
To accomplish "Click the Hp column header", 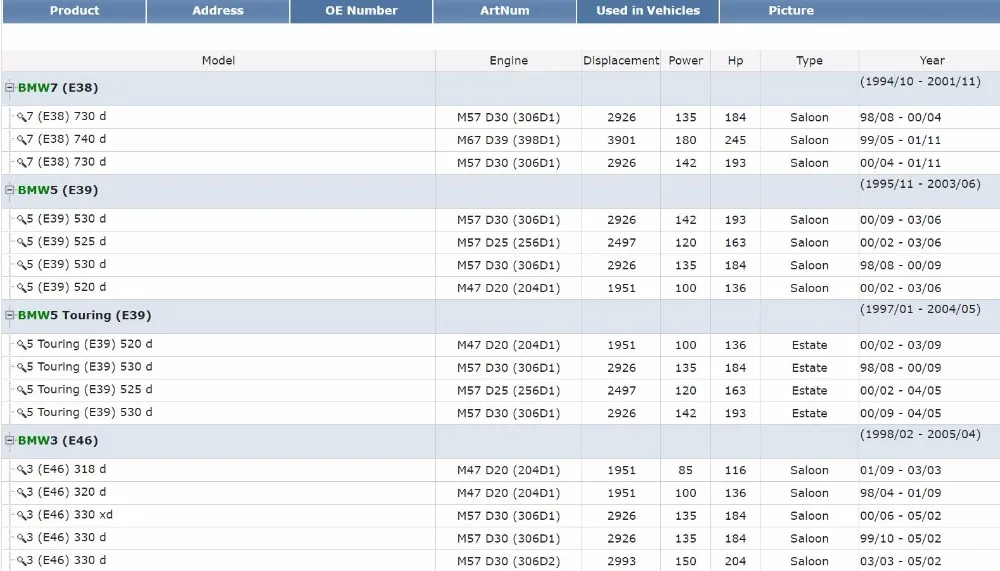I will (x=735, y=61).
